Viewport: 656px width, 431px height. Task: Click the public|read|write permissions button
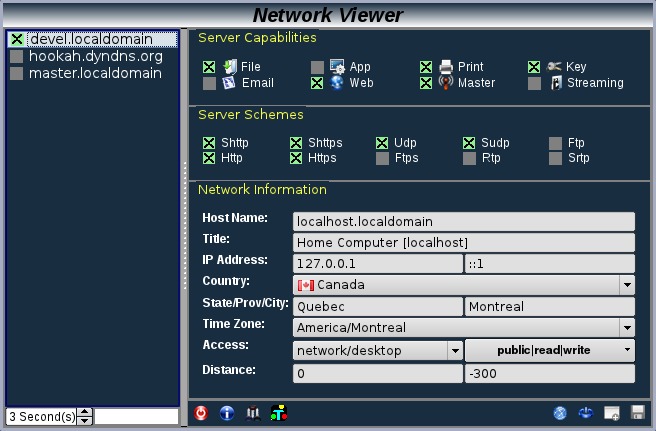click(x=549, y=351)
